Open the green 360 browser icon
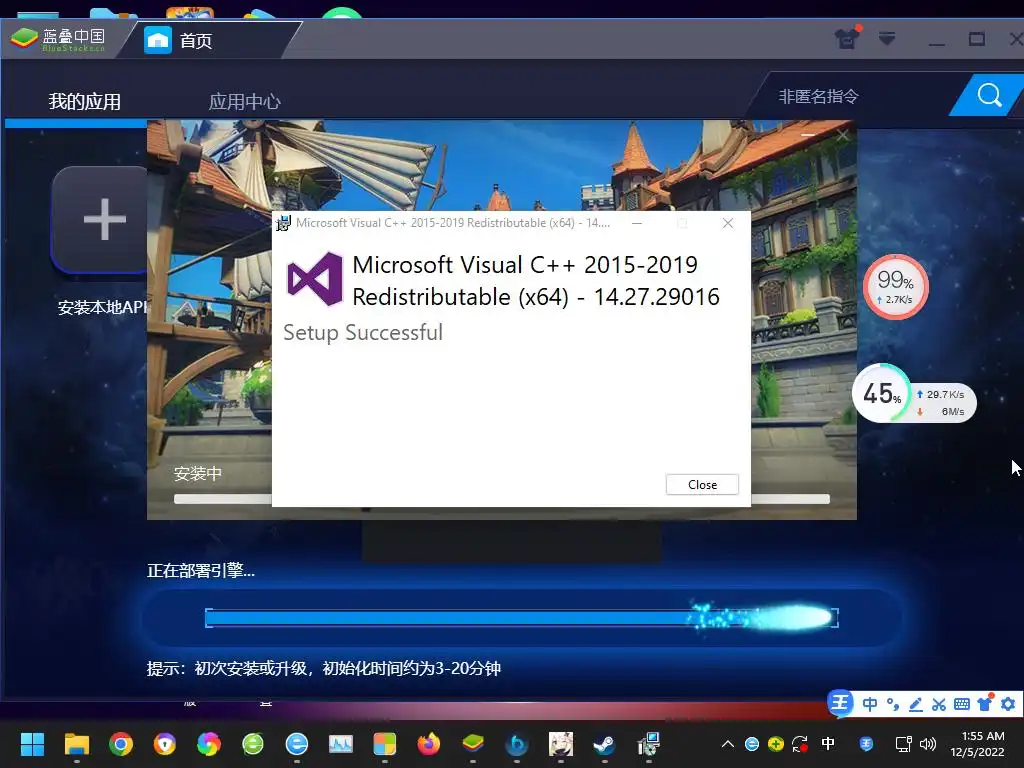1024x768 pixels. click(x=253, y=744)
